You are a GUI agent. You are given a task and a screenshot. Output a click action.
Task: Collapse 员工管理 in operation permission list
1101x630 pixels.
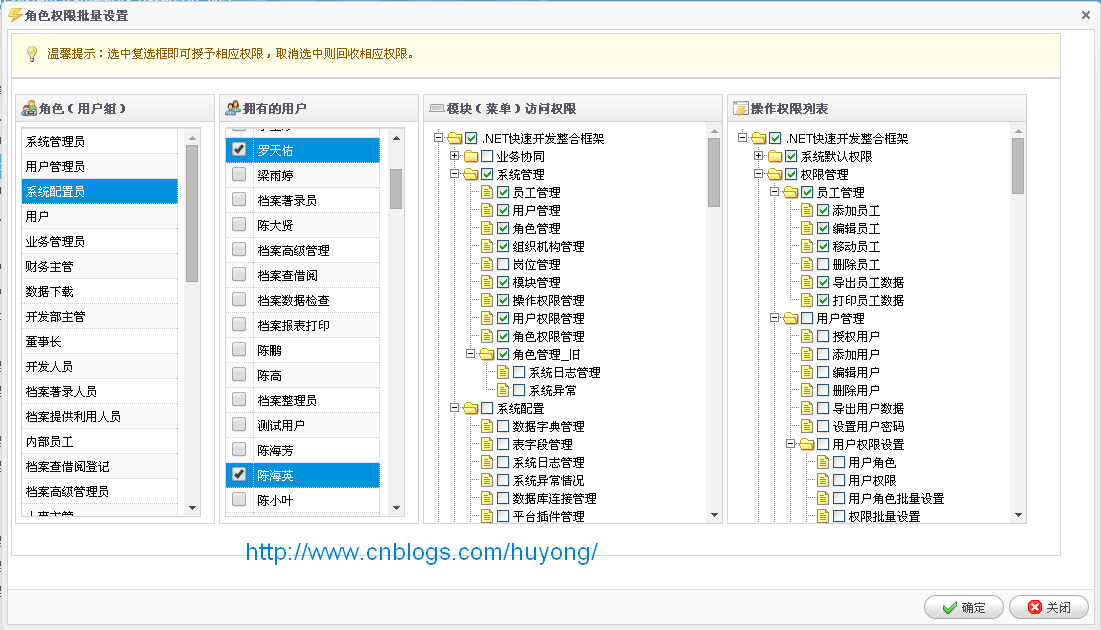[774, 192]
